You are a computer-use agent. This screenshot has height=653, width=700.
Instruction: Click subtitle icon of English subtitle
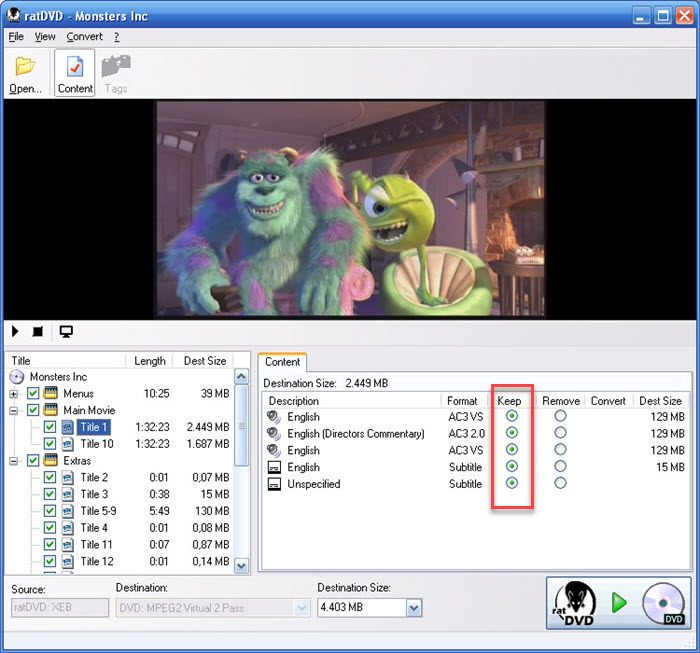point(274,467)
